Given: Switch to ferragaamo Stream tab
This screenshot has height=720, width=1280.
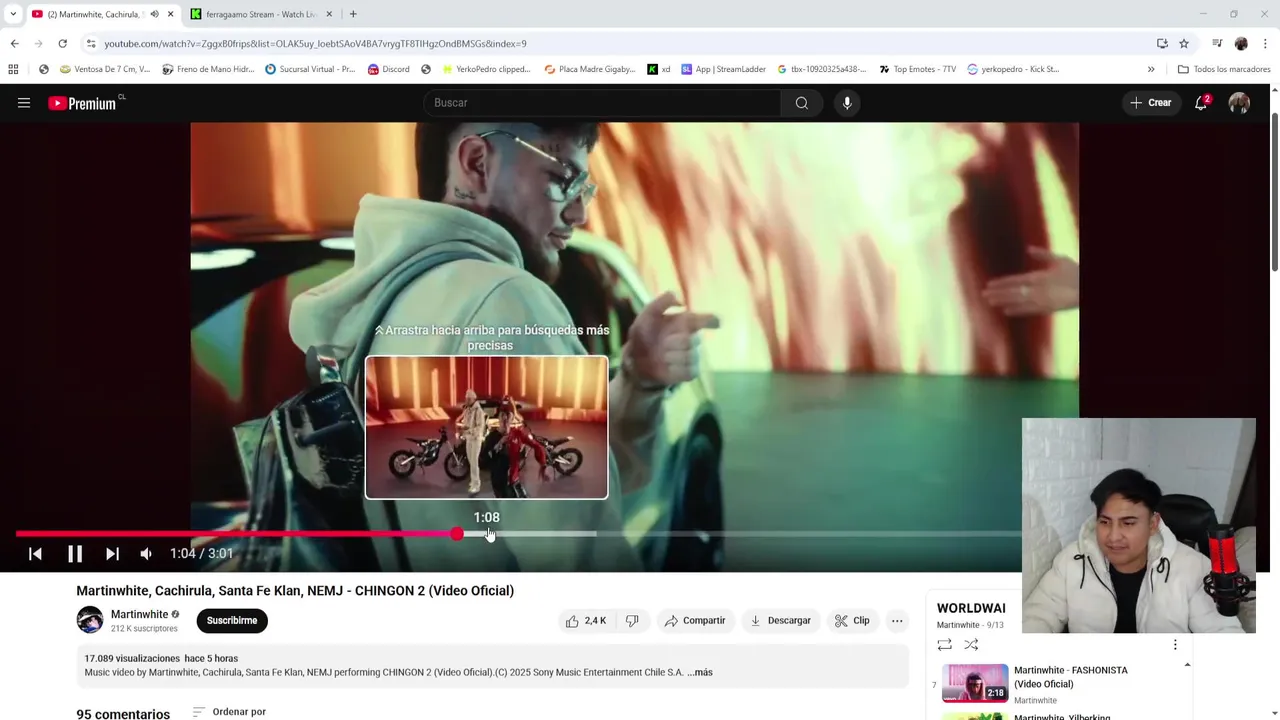Looking at the screenshot, I should tap(260, 14).
